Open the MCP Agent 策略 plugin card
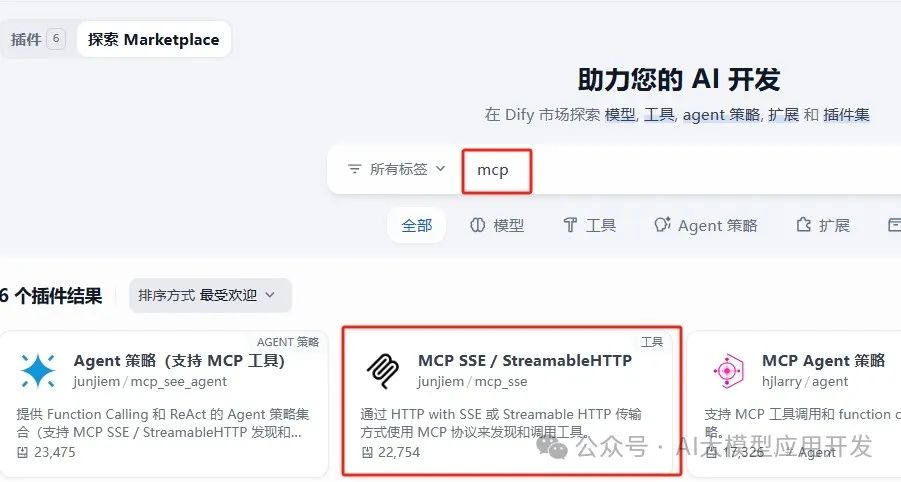 pyautogui.click(x=794, y=404)
